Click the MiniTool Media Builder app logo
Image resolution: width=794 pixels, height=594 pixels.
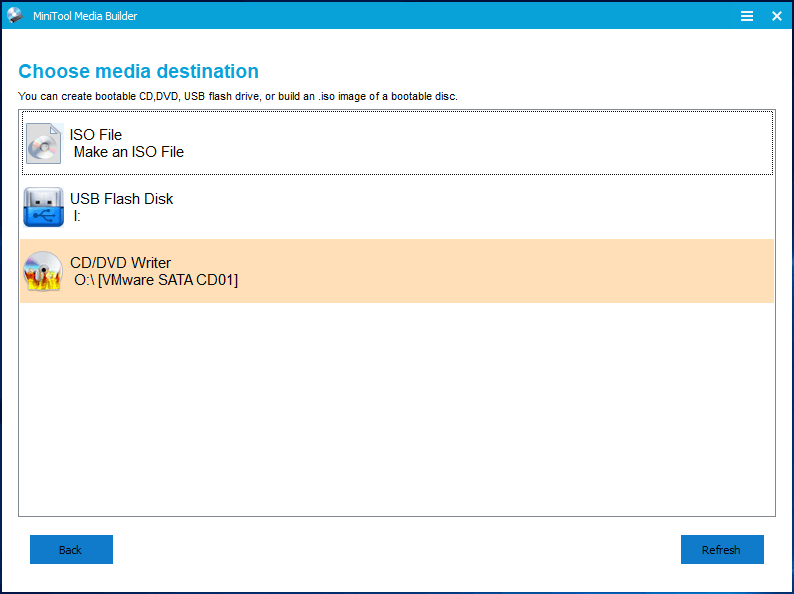coord(15,15)
